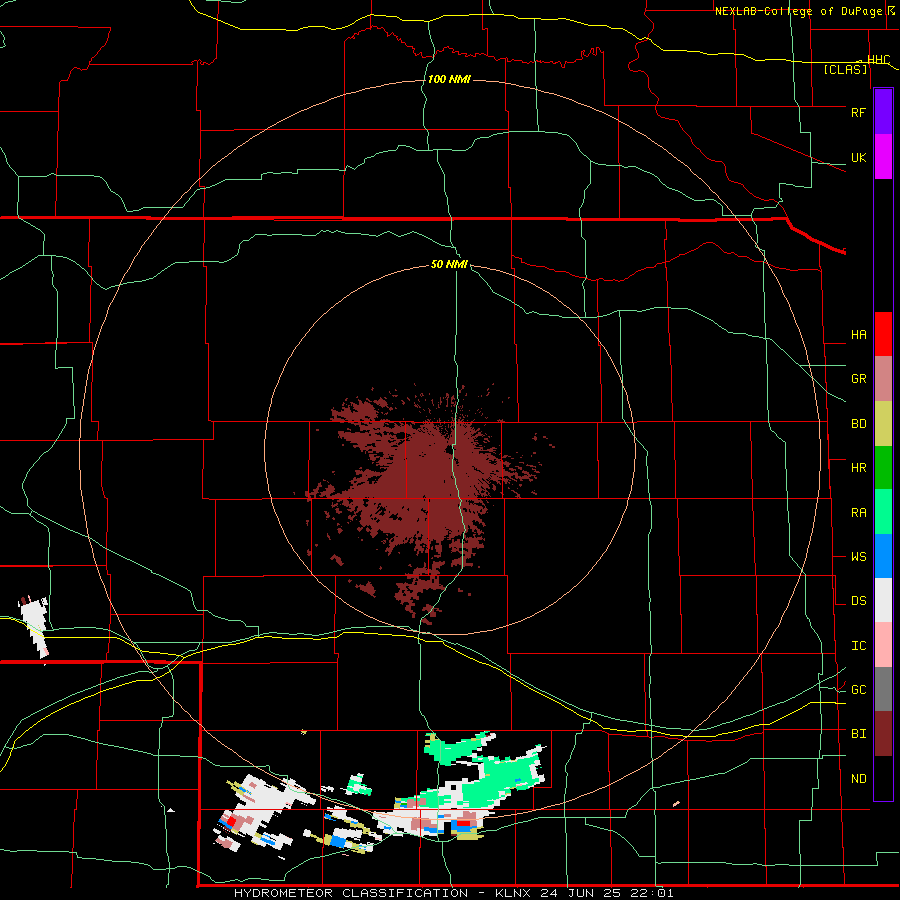Click the UK magenta legend swatch
900x900 pixels.
coord(883,157)
